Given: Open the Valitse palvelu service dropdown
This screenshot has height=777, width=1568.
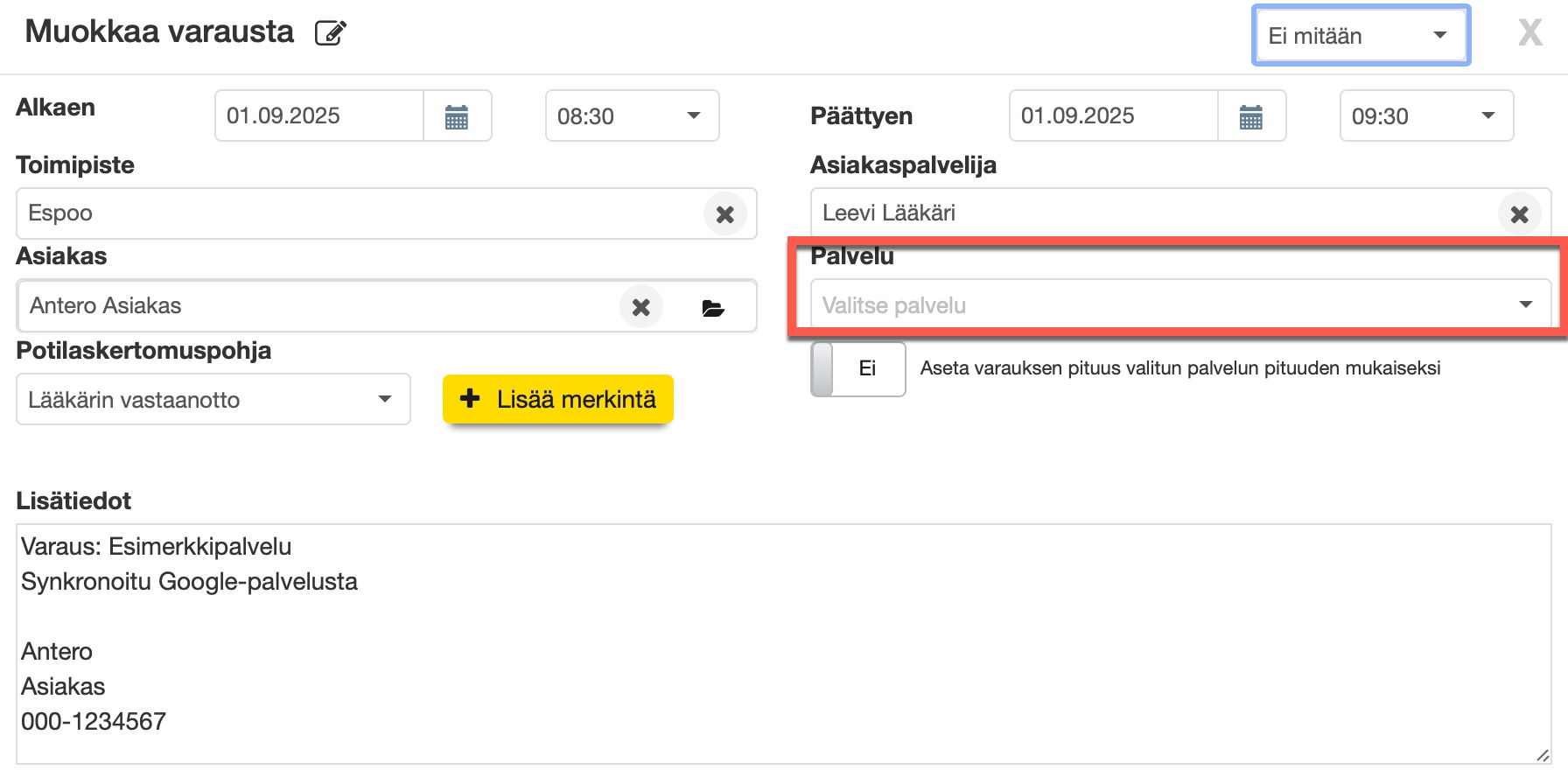Looking at the screenshot, I should pos(1179,305).
